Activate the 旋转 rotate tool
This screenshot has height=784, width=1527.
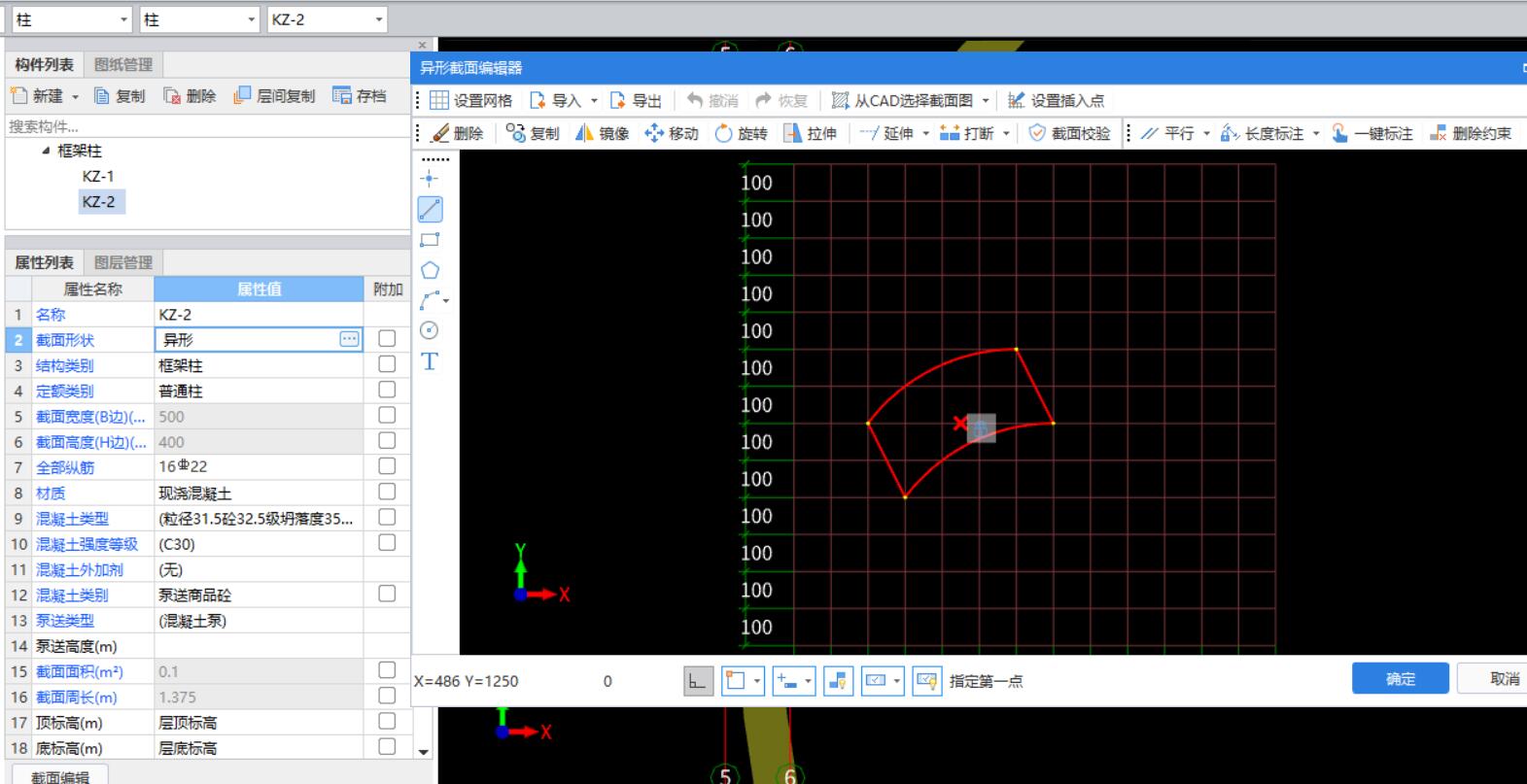[x=741, y=133]
